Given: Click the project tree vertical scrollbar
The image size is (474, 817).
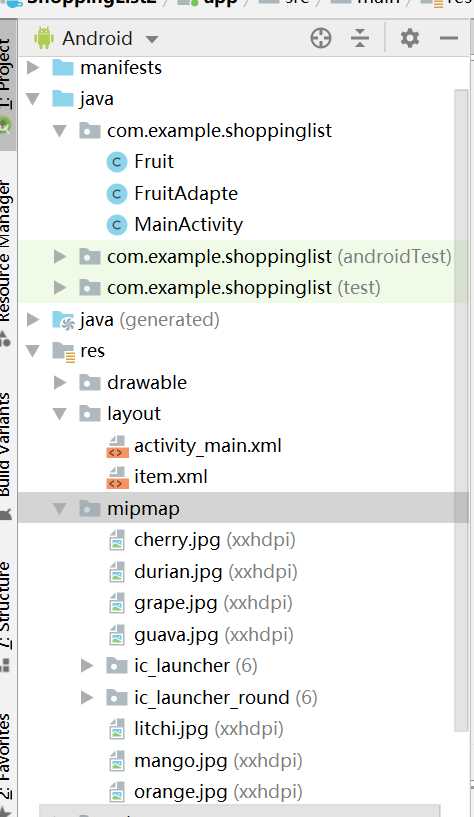Looking at the screenshot, I should point(461,406).
